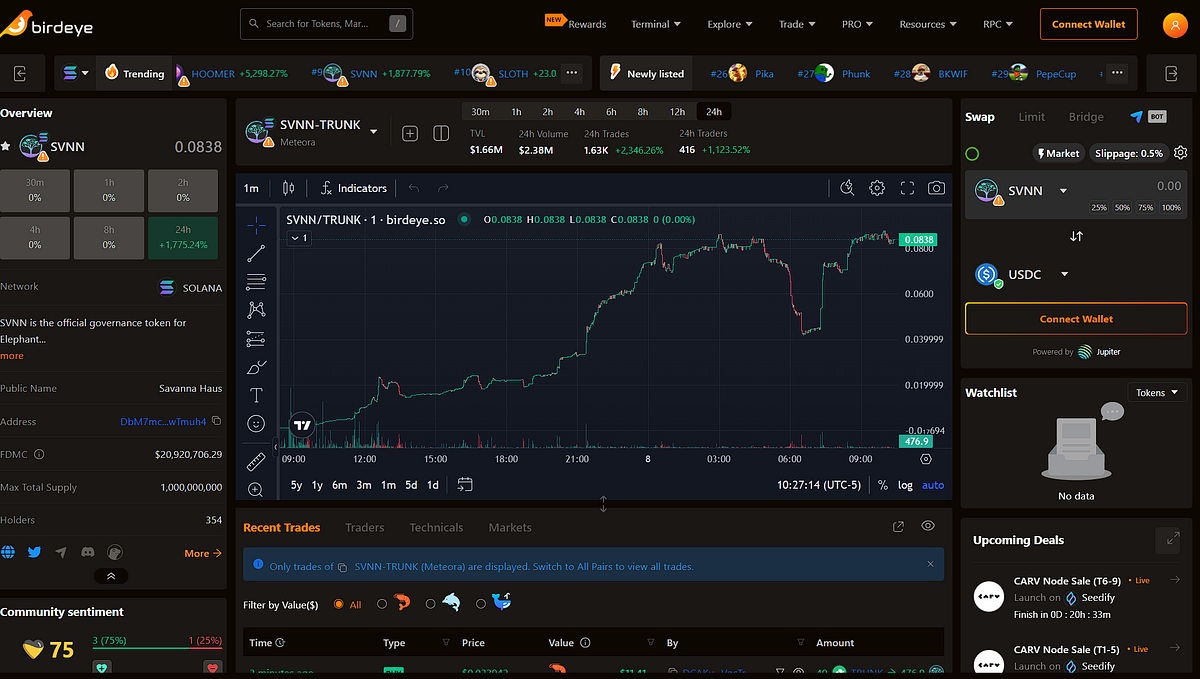Copy the SVNN token address
The height and width of the screenshot is (679, 1200).
[x=217, y=421]
